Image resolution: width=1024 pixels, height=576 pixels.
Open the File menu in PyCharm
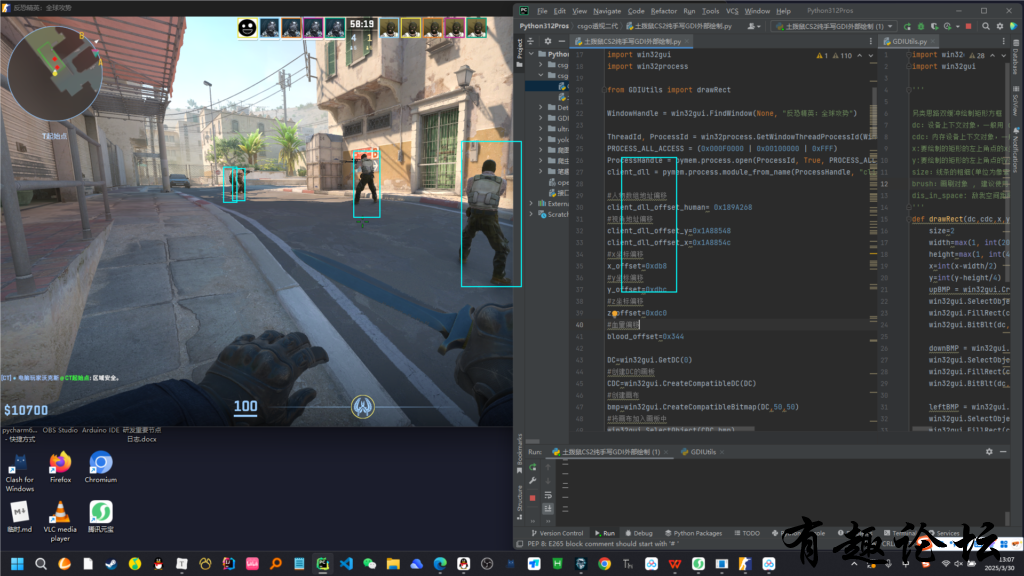click(x=542, y=11)
